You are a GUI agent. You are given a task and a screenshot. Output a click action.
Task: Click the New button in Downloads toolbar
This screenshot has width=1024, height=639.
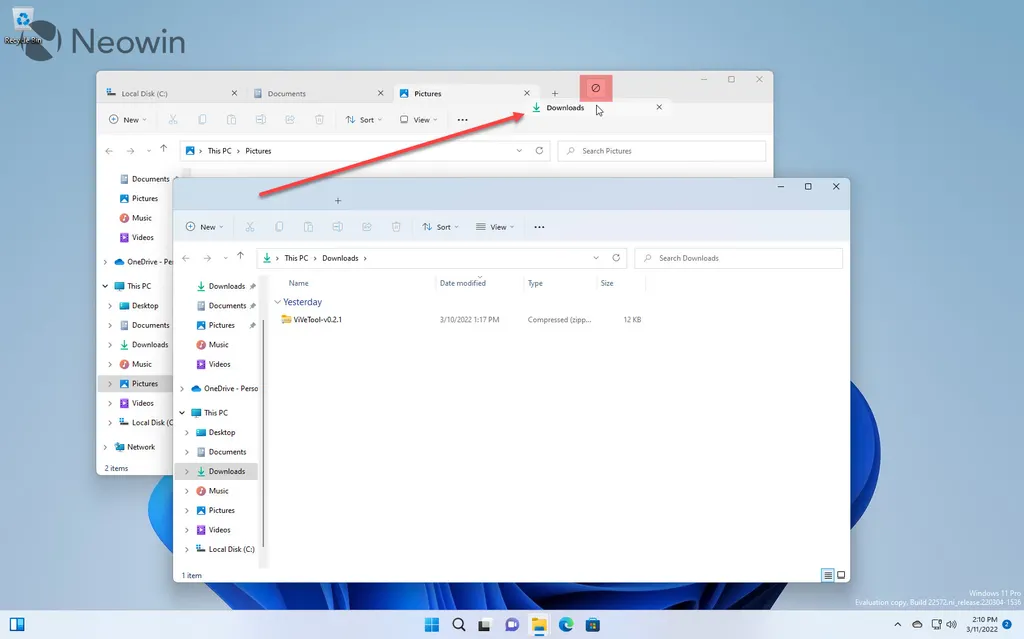coord(204,227)
